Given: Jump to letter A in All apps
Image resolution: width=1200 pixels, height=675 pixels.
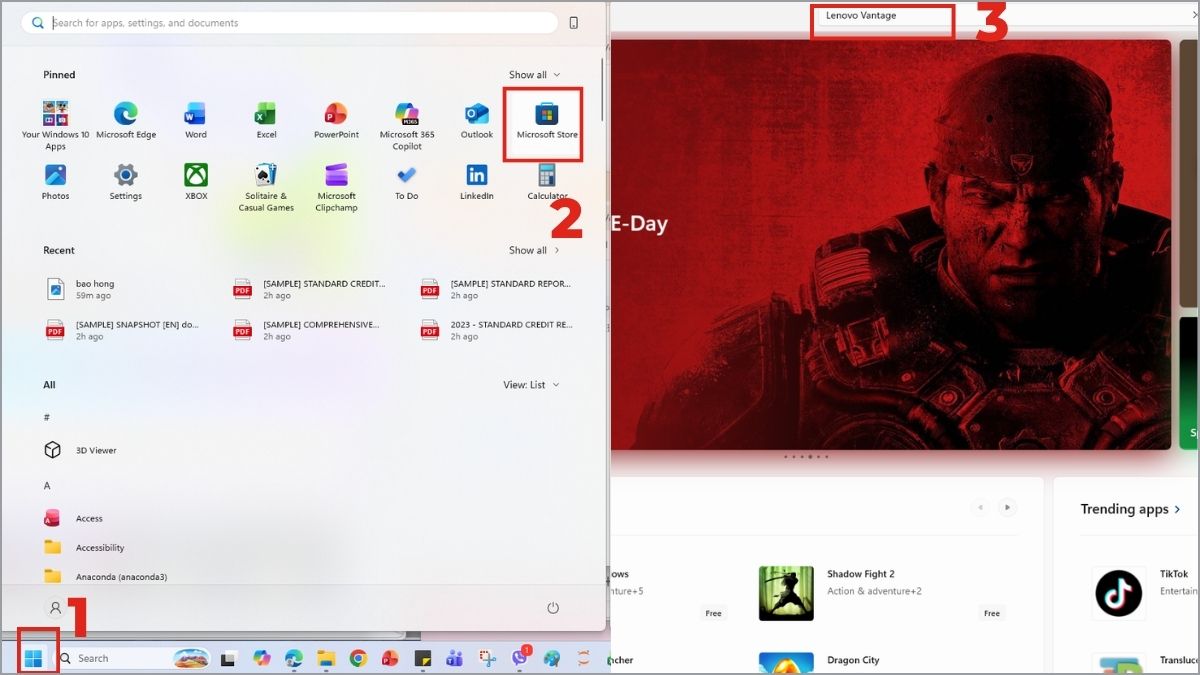Looking at the screenshot, I should click(47, 486).
